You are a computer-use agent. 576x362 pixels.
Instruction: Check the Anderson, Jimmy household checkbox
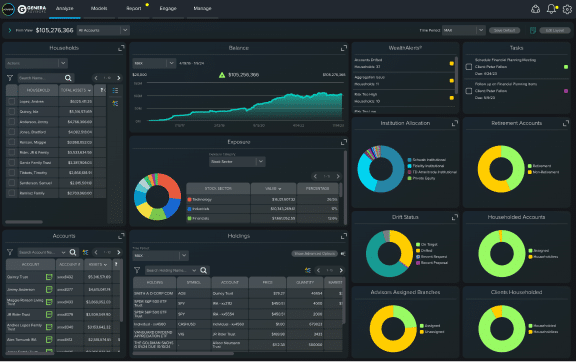(x=12, y=122)
